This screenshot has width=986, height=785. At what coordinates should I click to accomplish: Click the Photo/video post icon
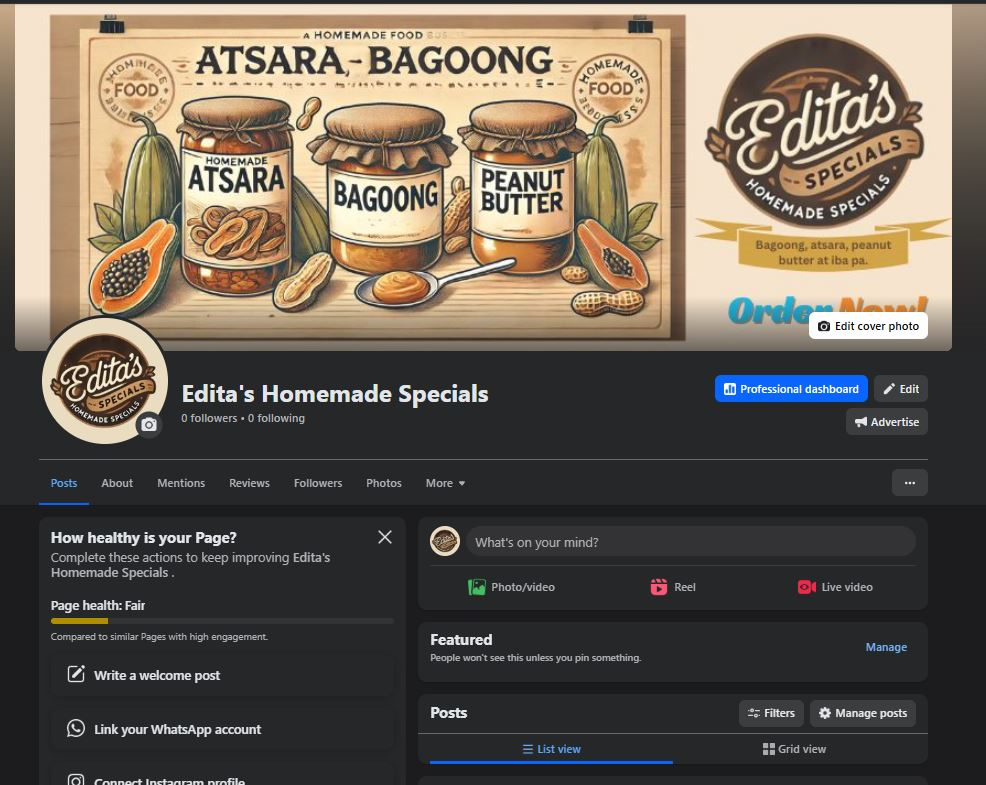pyautogui.click(x=477, y=587)
